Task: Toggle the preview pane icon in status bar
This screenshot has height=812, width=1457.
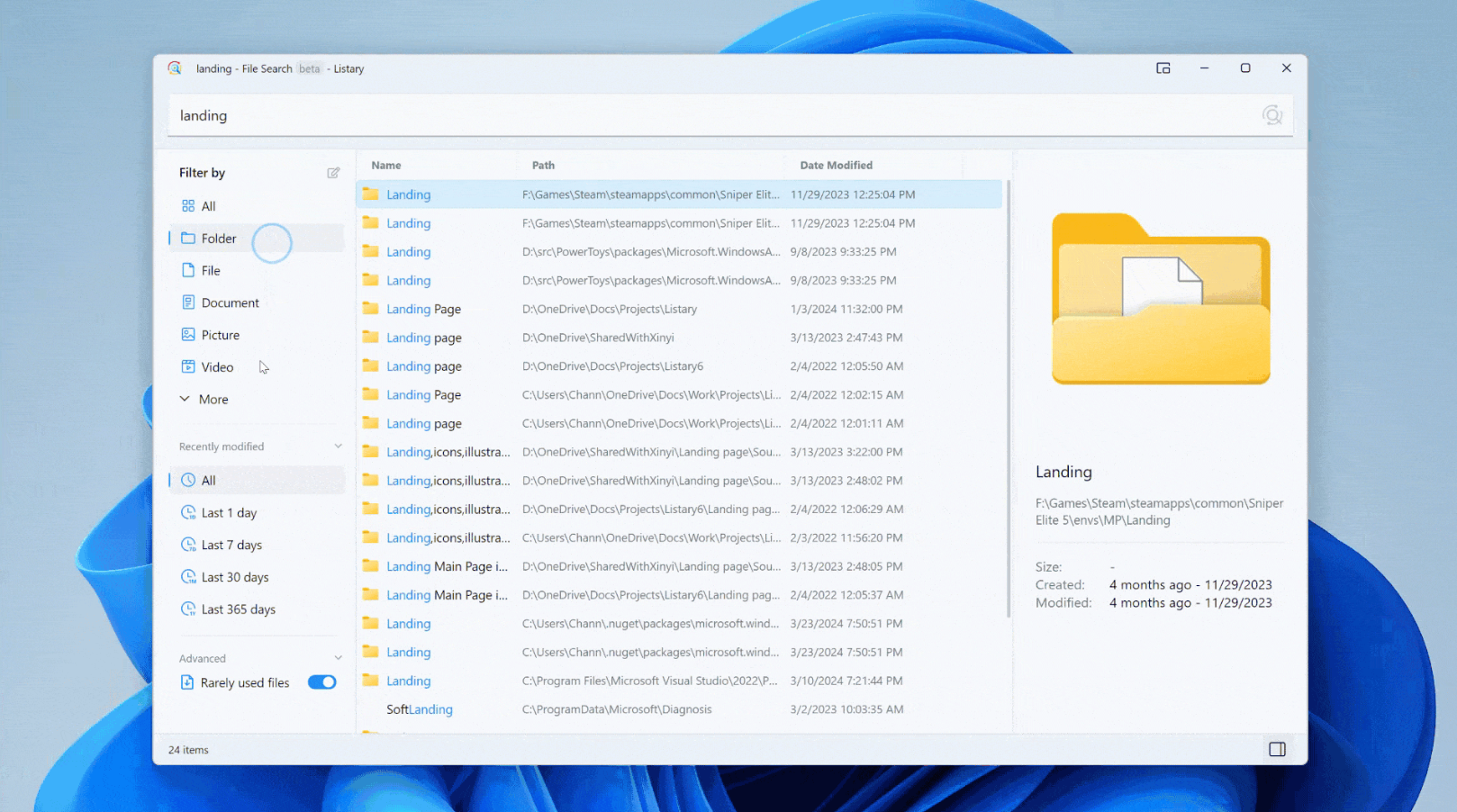Action: click(x=1276, y=749)
